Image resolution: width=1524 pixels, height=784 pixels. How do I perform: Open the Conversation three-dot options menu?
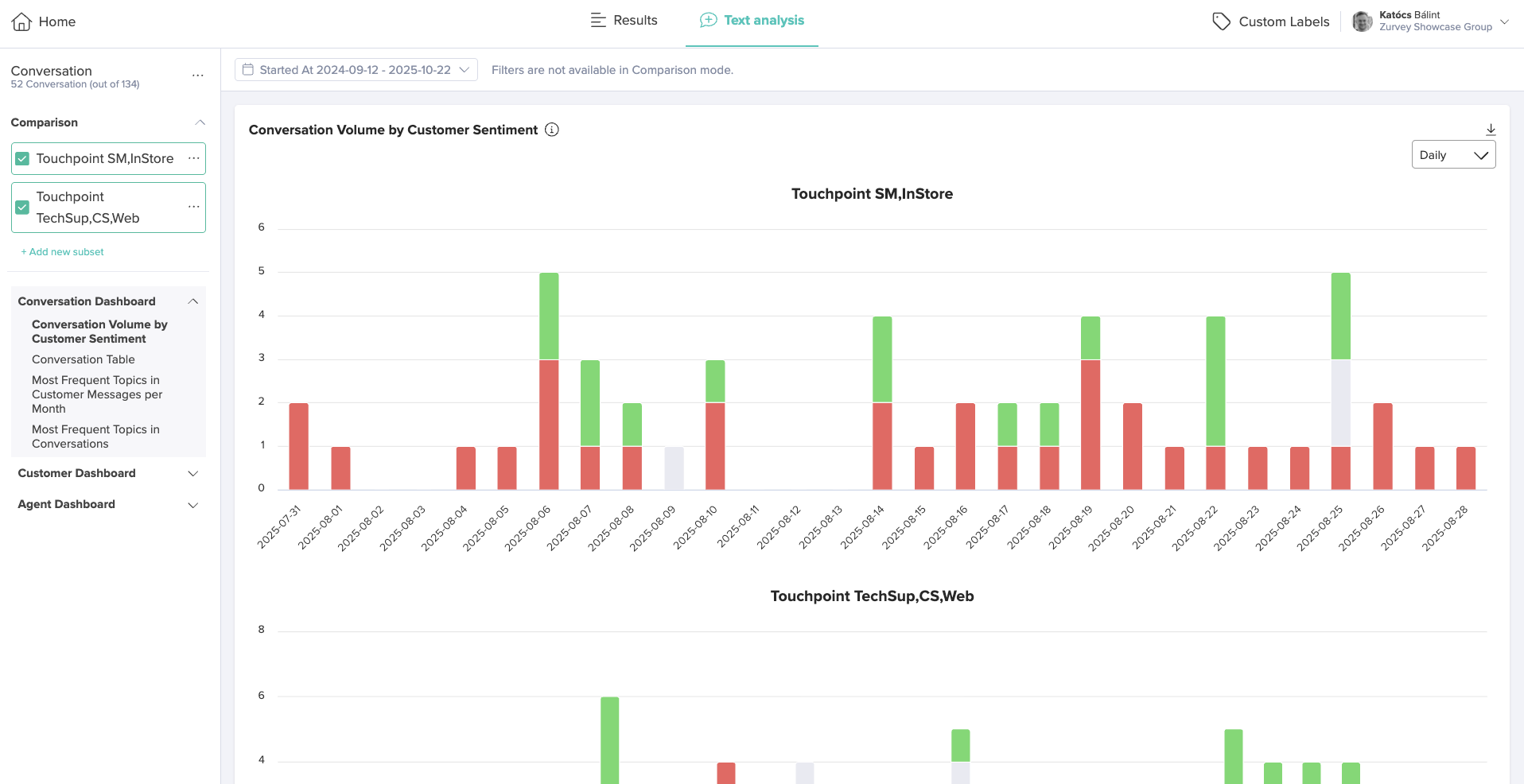(198, 76)
